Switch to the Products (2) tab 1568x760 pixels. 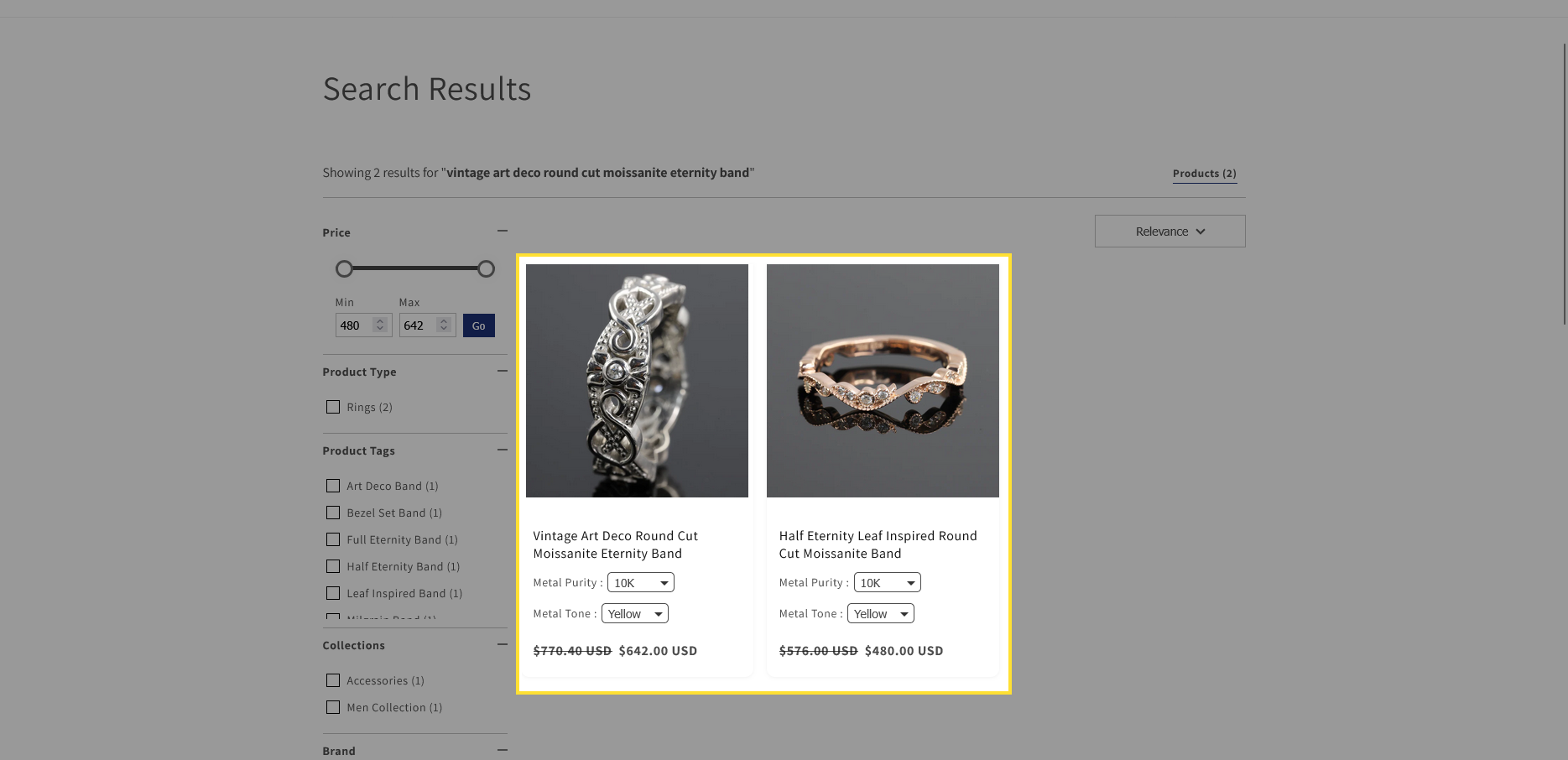pyautogui.click(x=1204, y=174)
